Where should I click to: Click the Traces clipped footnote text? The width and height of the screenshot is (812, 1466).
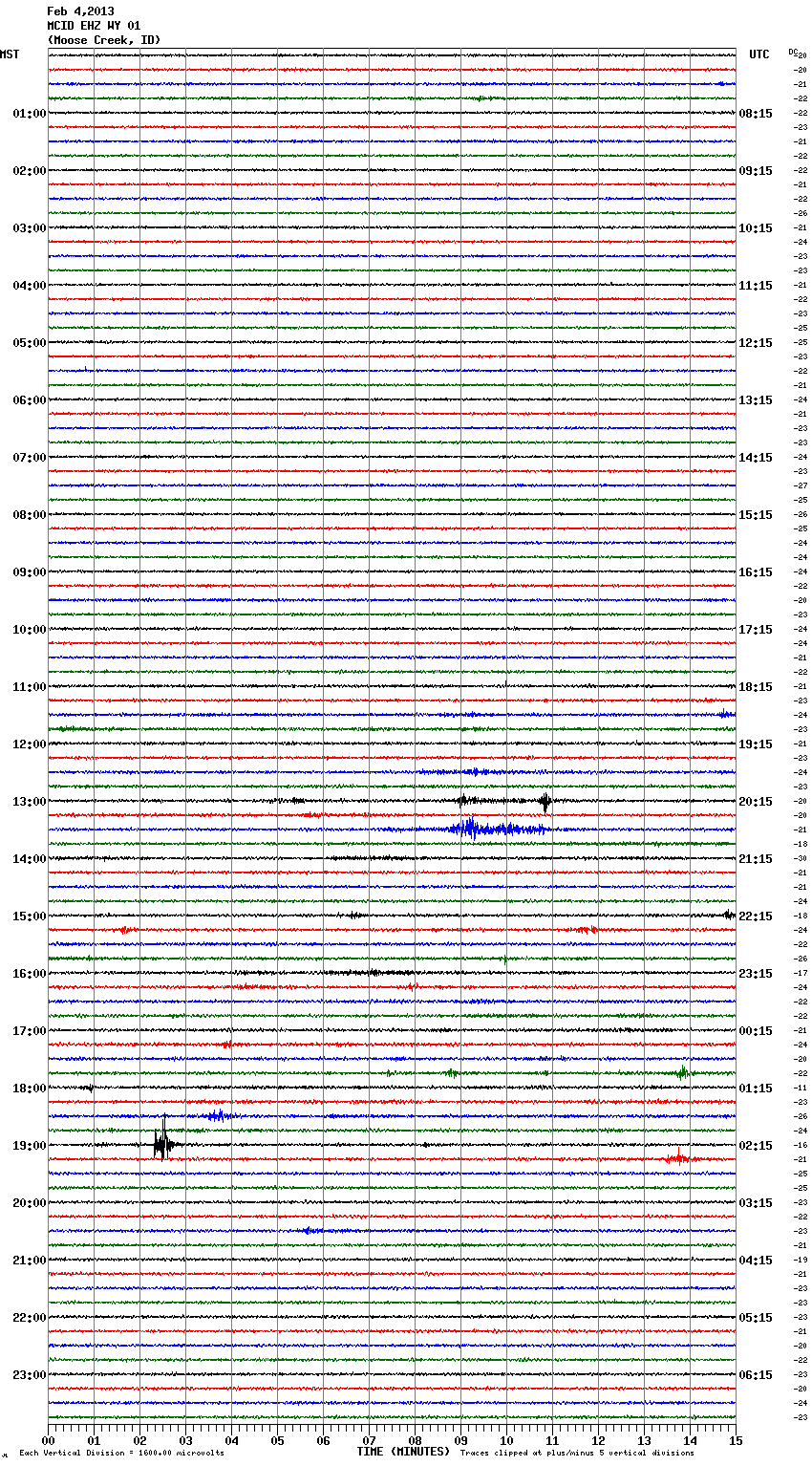tap(577, 1453)
